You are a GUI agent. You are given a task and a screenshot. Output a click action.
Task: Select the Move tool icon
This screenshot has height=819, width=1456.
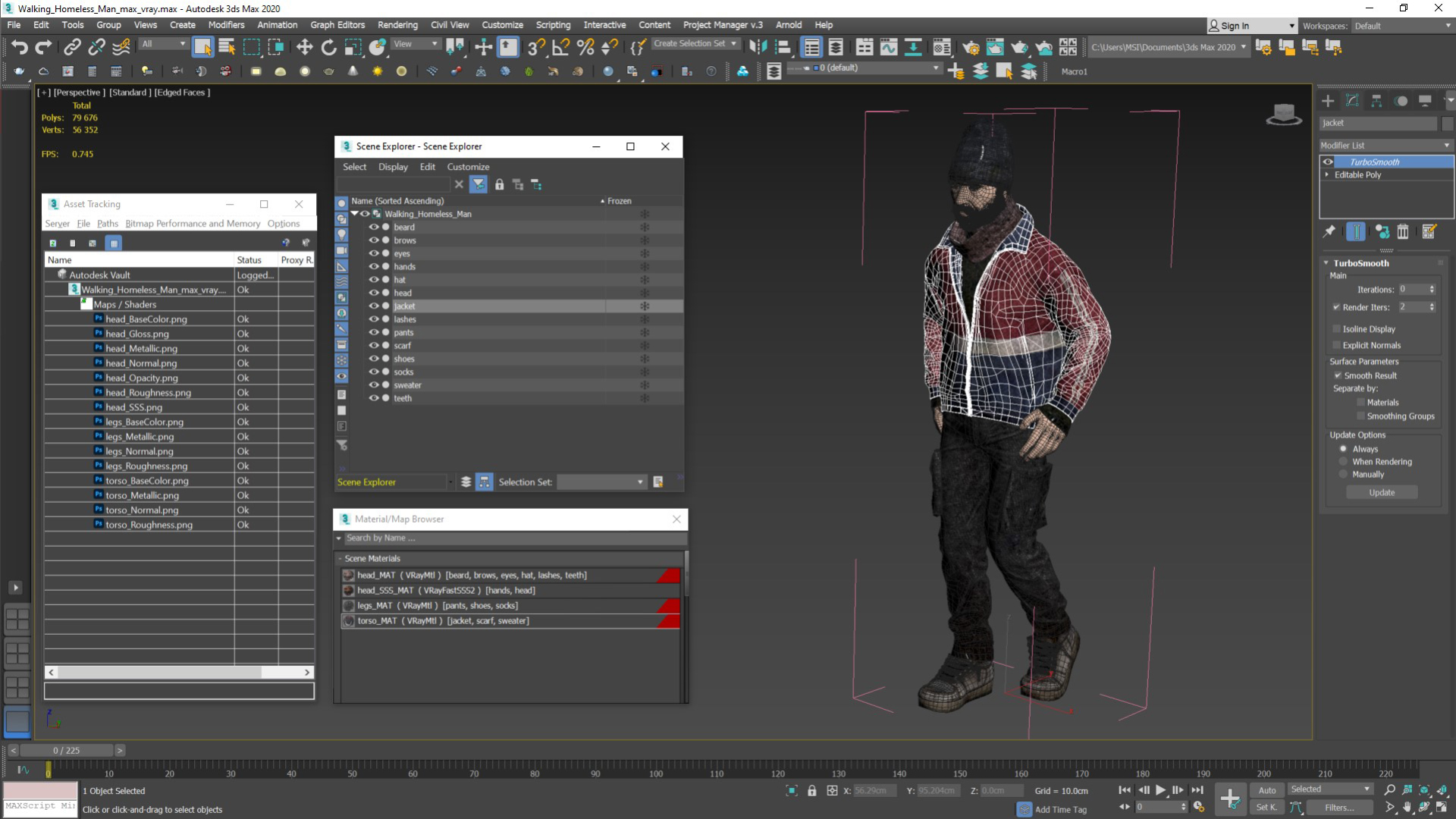(304, 47)
